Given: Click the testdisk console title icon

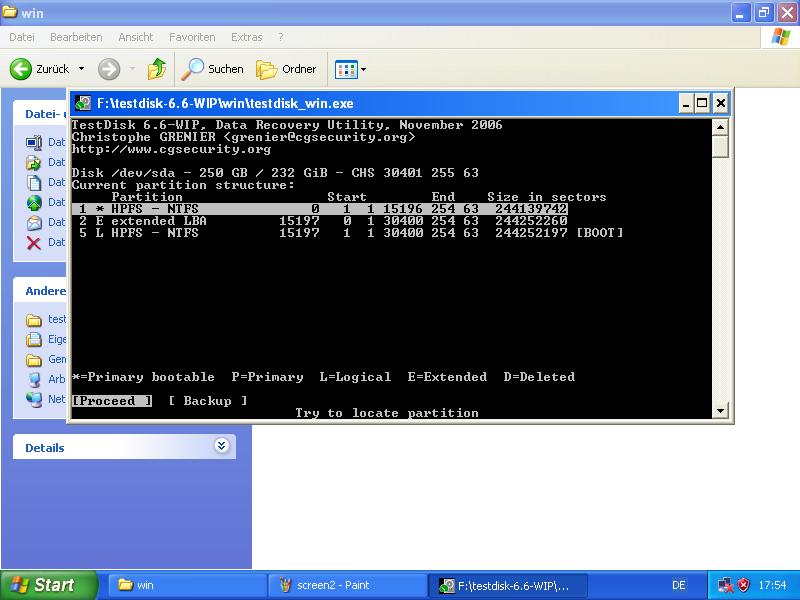Looking at the screenshot, I should [83, 104].
